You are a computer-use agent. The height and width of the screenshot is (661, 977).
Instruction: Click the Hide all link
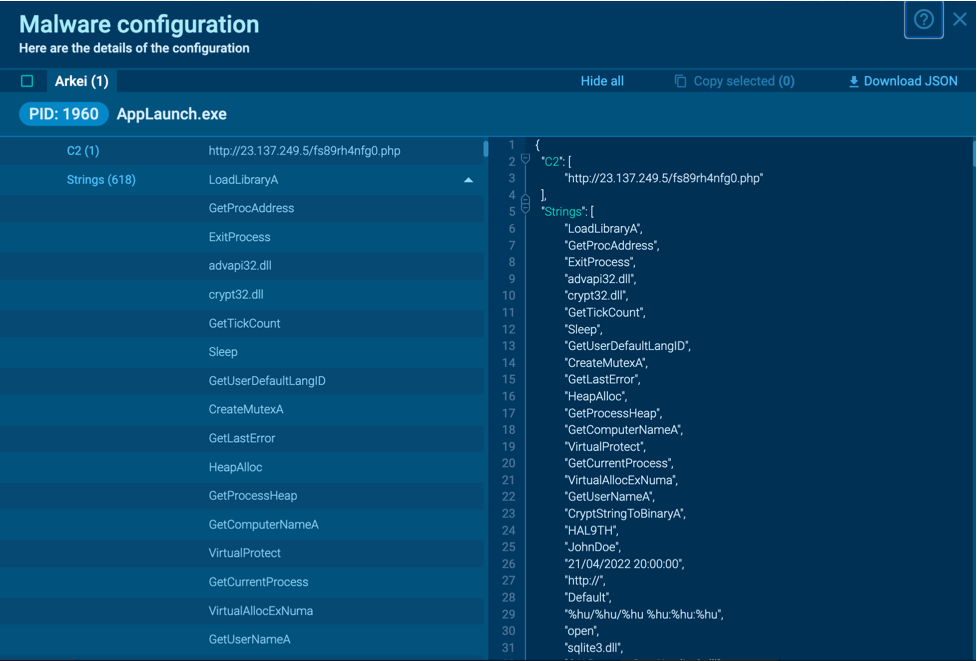pyautogui.click(x=602, y=81)
